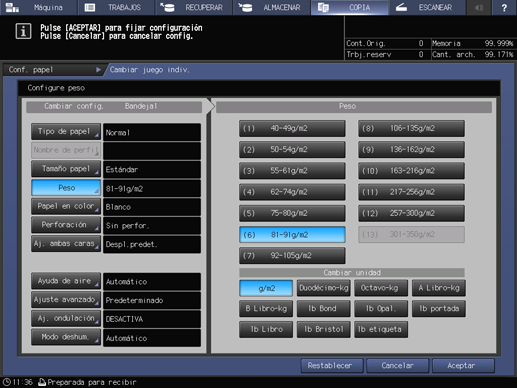This screenshot has width=517, height=388.
Task: Click the speaker volume icon
Action: coord(479,7)
